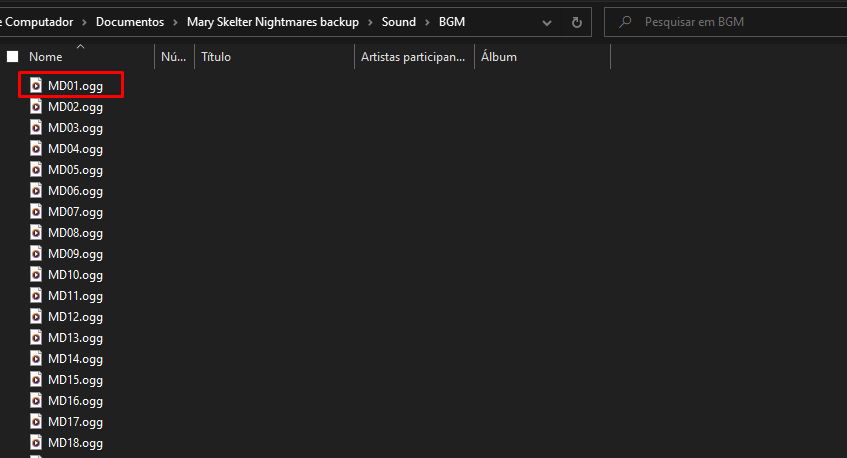
Task: Toggle the select-all checkbox in header
Action: pos(13,57)
